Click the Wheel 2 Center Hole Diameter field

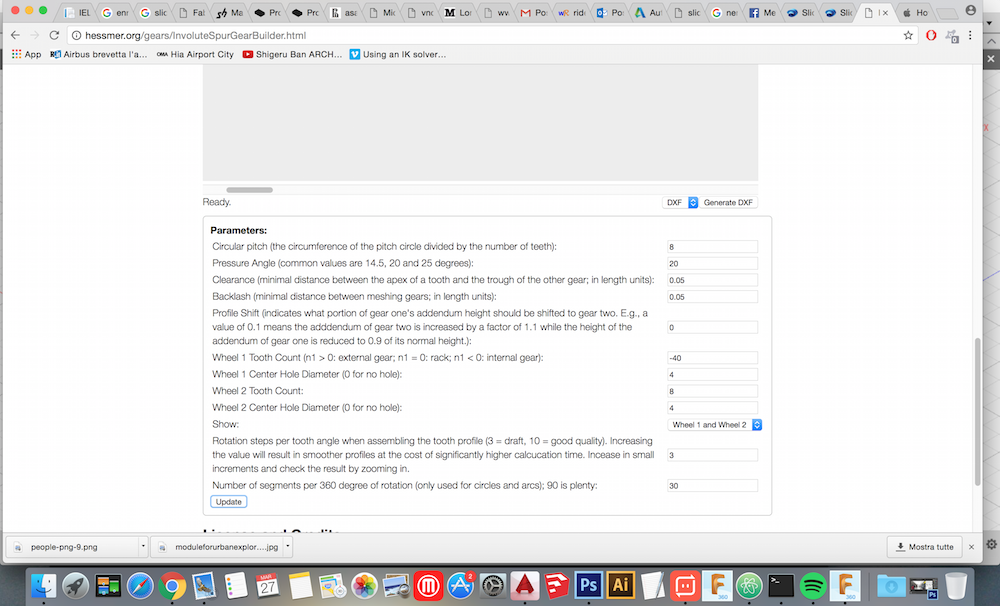tap(712, 408)
